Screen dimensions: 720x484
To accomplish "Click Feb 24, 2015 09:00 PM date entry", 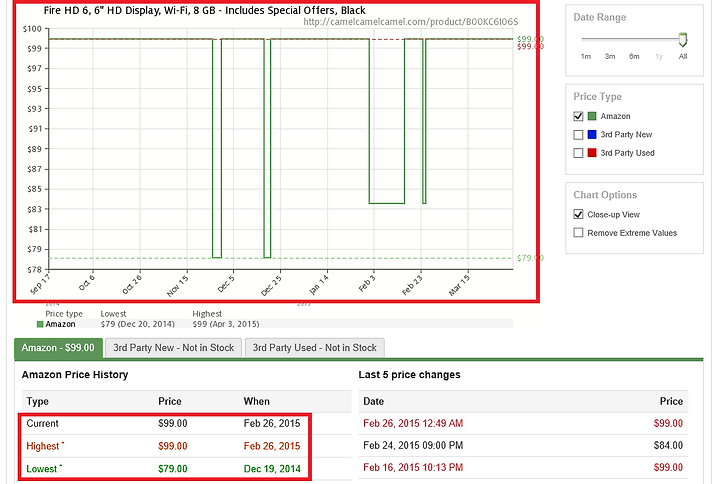I will pos(413,445).
